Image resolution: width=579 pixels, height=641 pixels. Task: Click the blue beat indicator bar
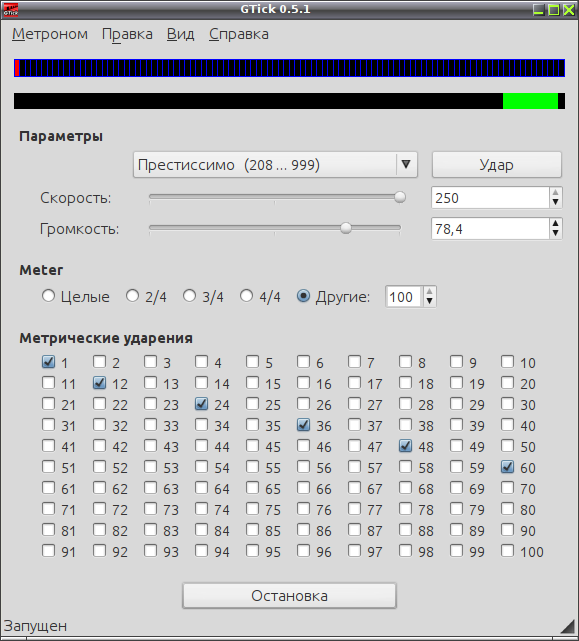290,68
